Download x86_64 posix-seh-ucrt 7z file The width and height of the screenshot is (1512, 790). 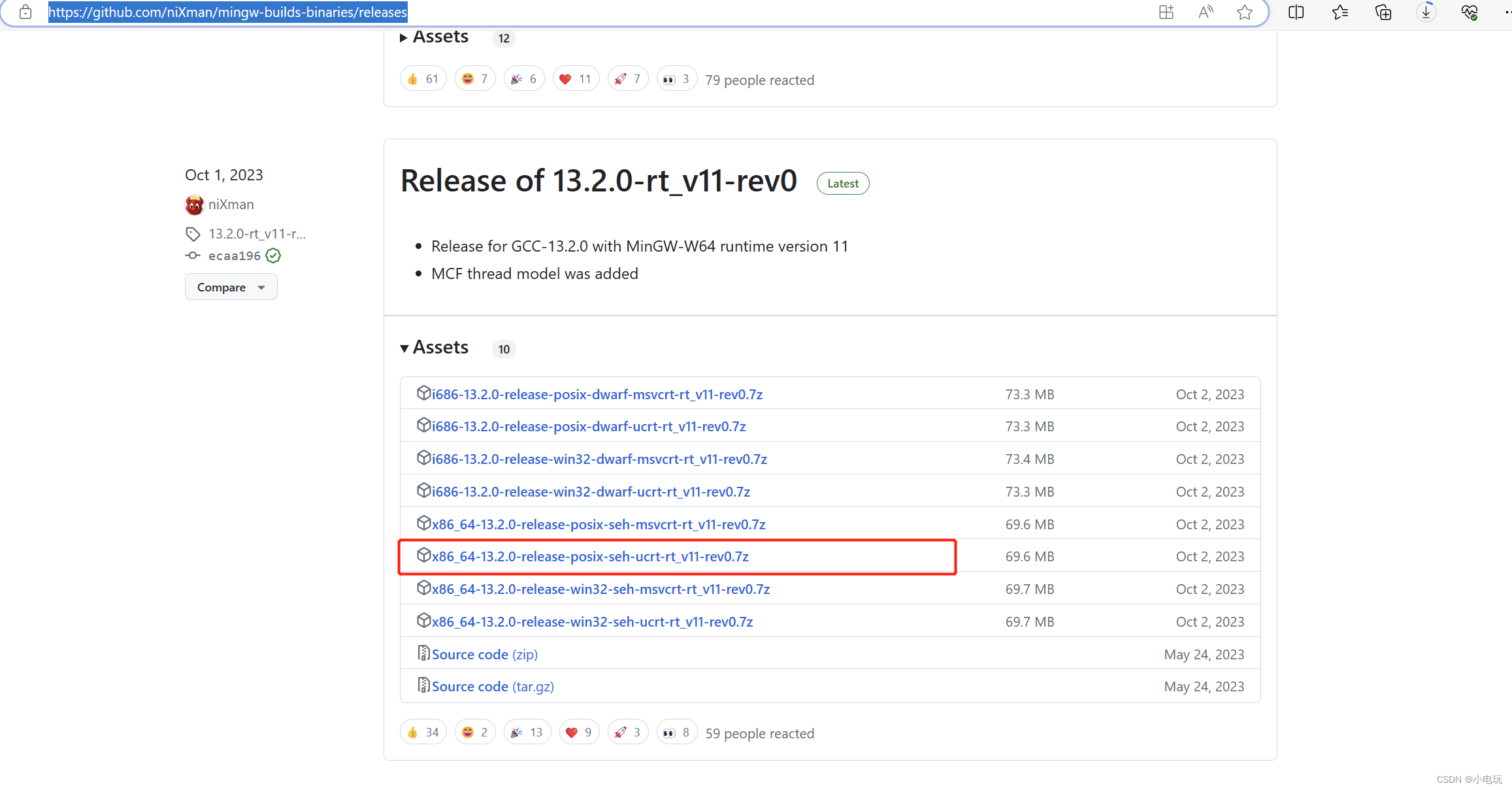pos(590,557)
